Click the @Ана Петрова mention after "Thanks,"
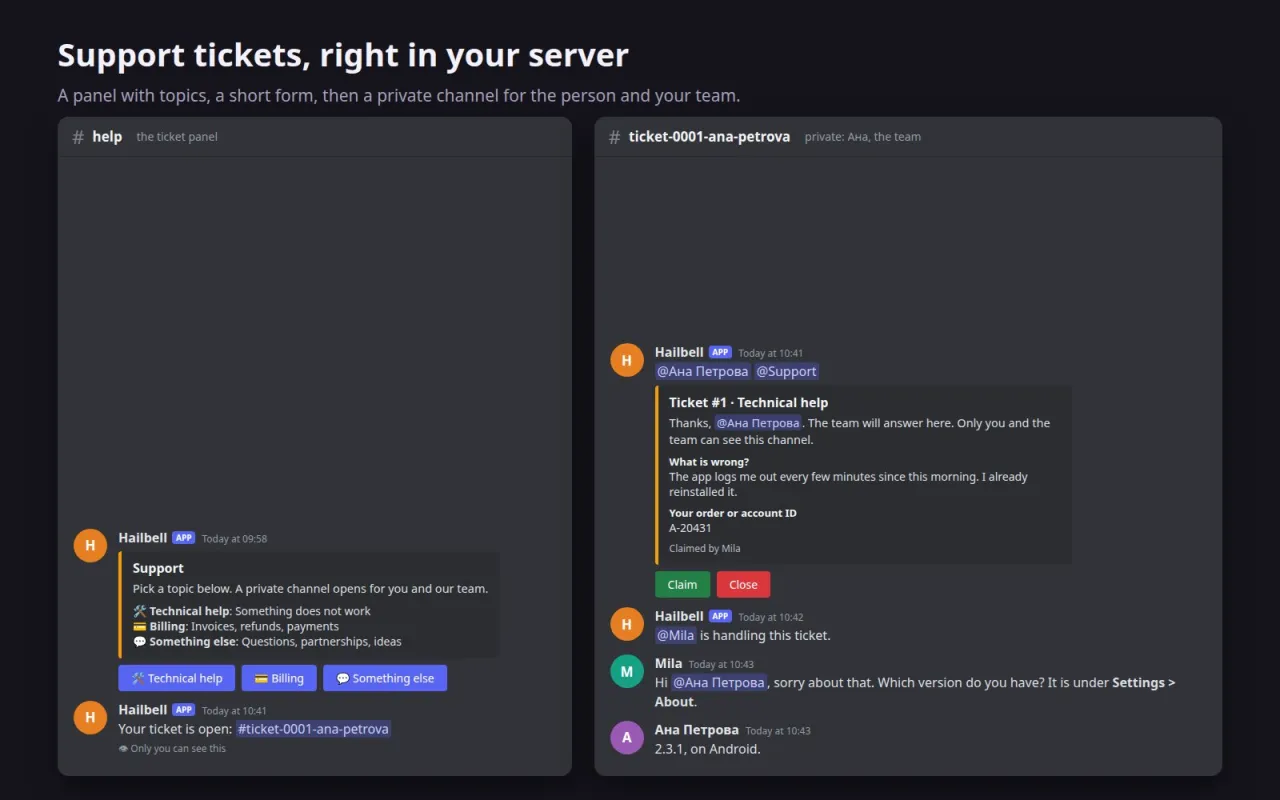This screenshot has height=800, width=1280. click(758, 423)
